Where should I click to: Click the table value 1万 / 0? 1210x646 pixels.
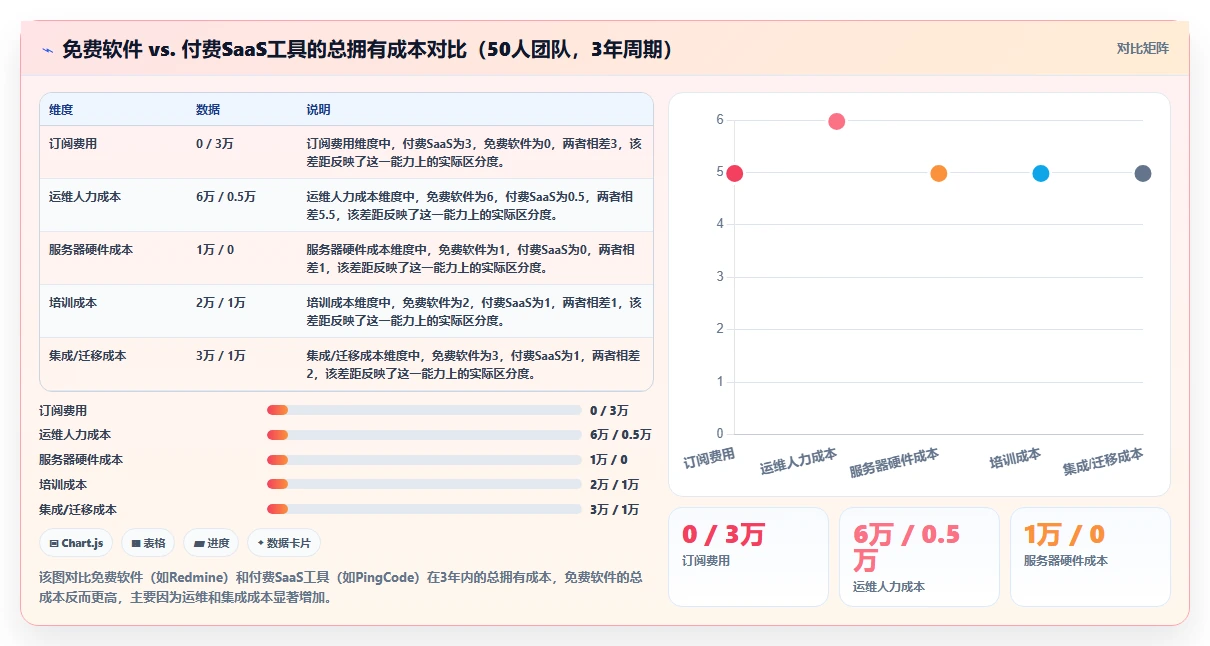click(215, 250)
